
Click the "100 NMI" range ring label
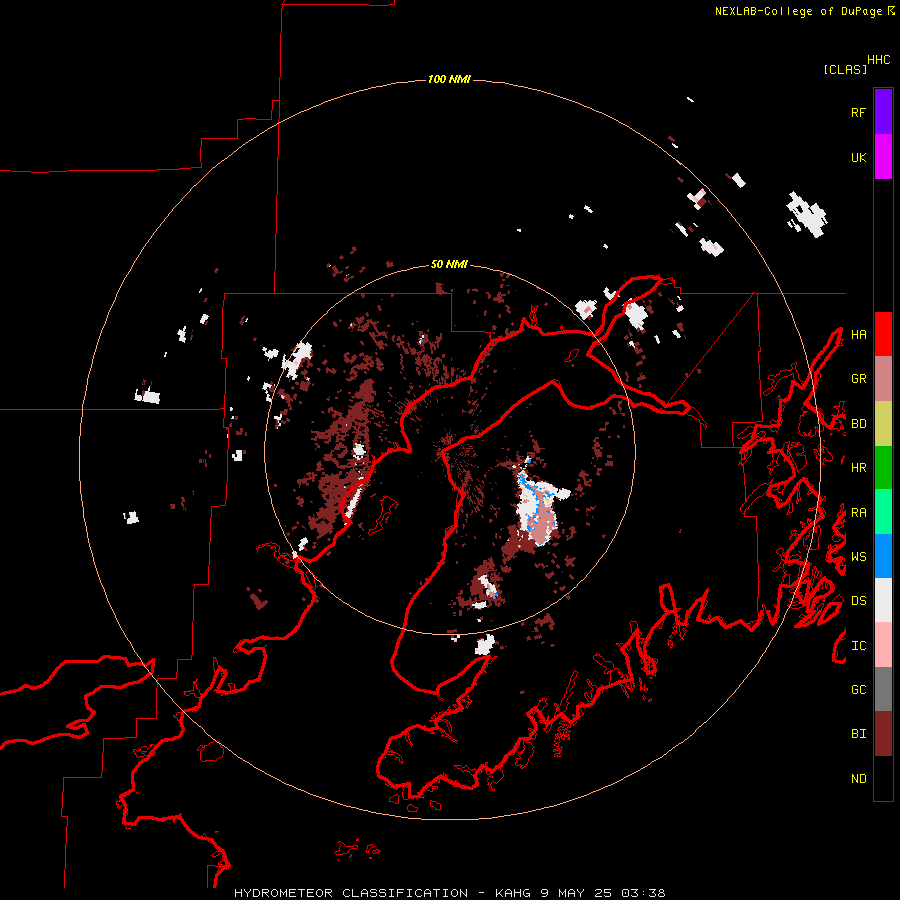click(x=449, y=79)
